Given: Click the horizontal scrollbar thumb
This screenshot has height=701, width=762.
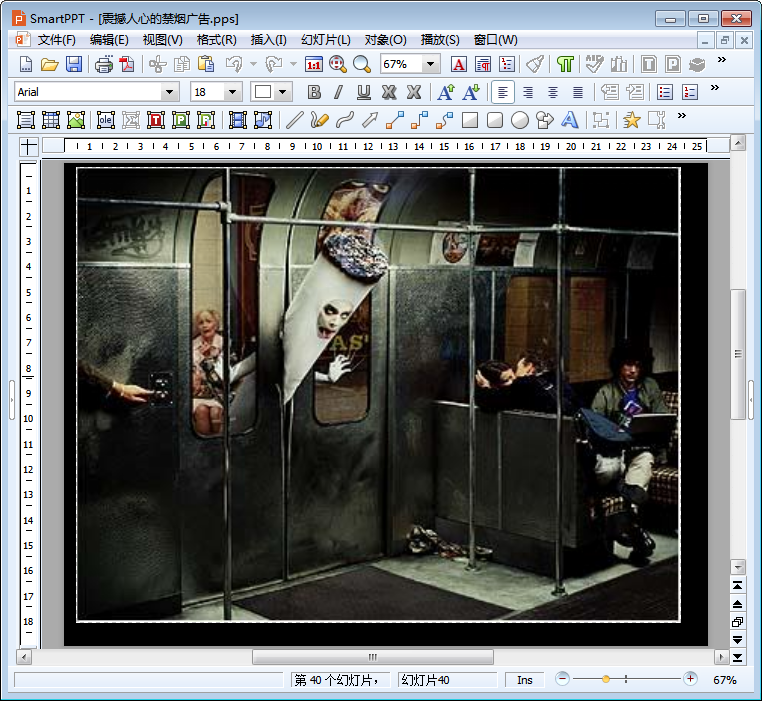Looking at the screenshot, I should pos(372,657).
